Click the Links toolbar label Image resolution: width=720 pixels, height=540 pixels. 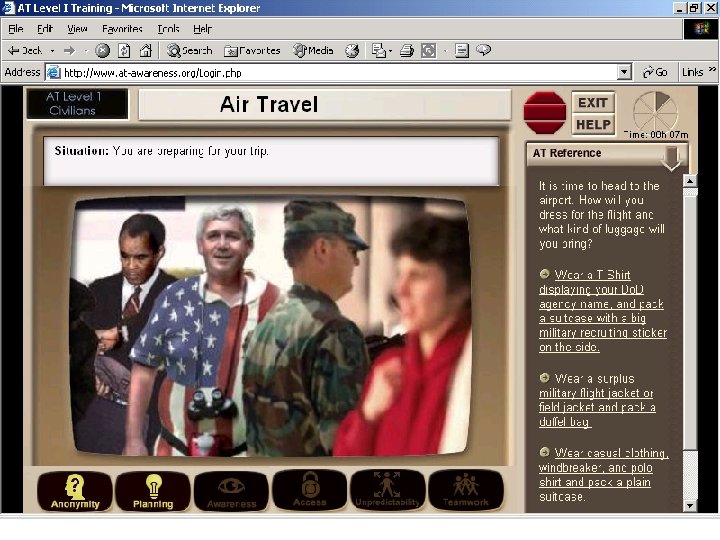pyautogui.click(x=692, y=72)
